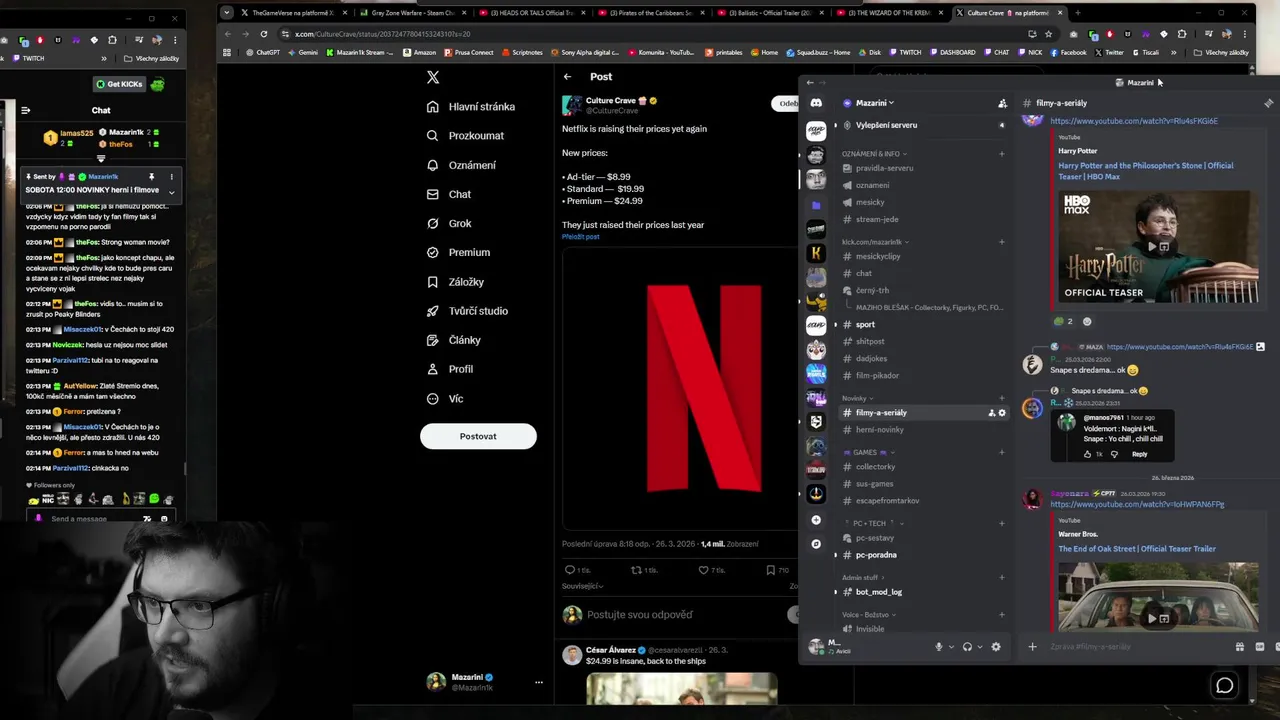Open Harry Potter Philosopher's Stone teaser link
Viewport: 1280px width, 720px height.
click(1146, 171)
